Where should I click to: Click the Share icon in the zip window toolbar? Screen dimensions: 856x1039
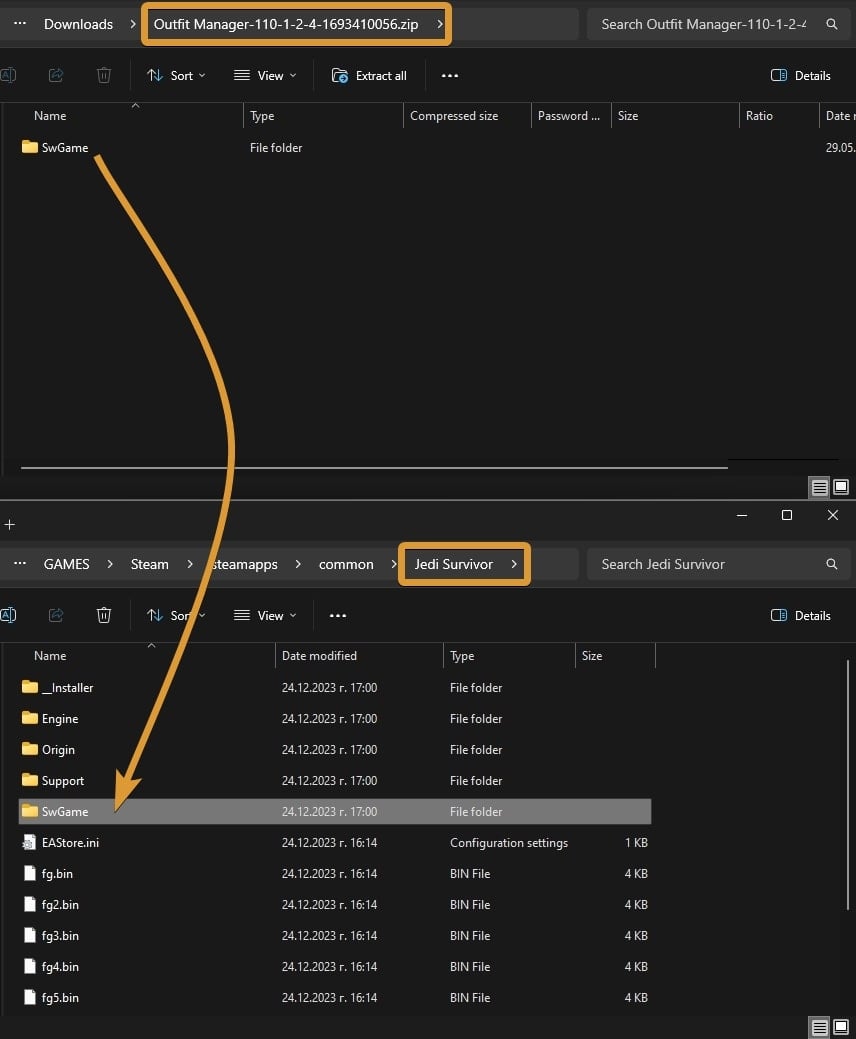tap(56, 76)
